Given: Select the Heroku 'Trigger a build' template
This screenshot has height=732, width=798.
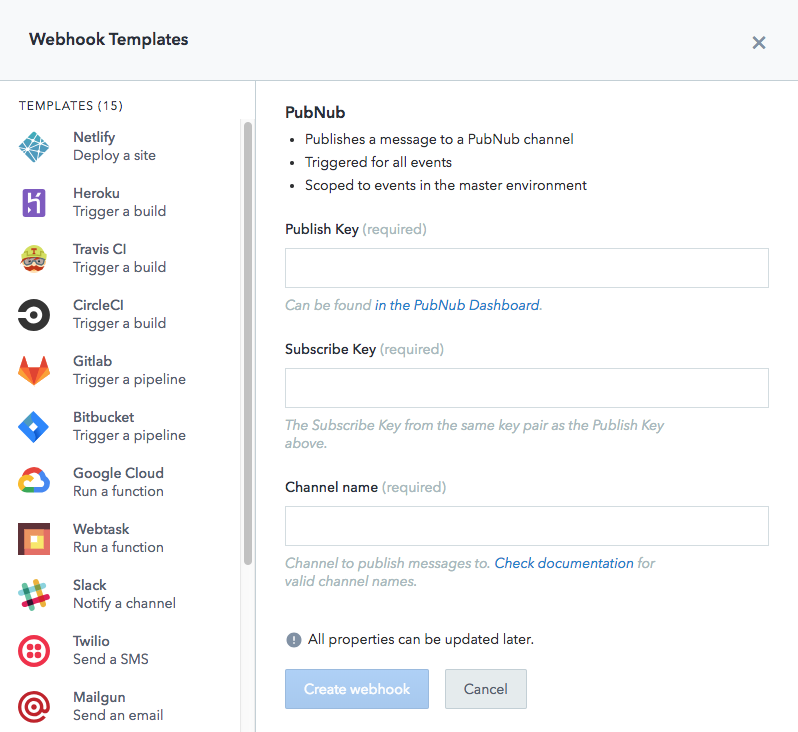Looking at the screenshot, I should click(120, 202).
